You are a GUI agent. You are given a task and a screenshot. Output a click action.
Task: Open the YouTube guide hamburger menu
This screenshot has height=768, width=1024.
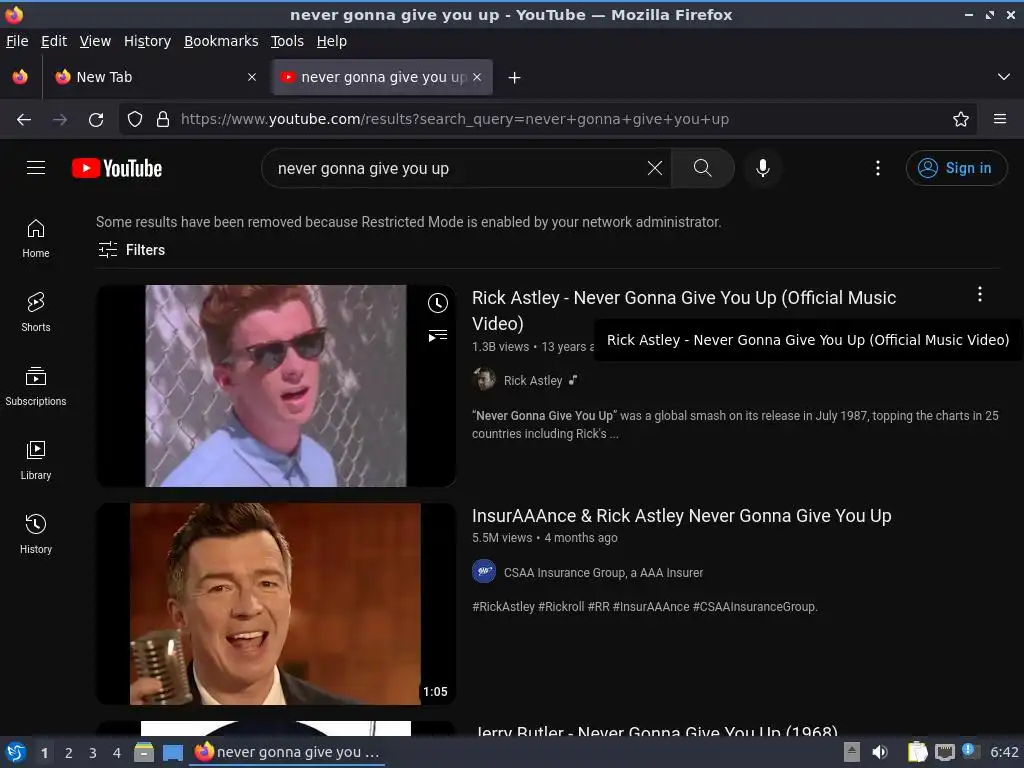click(x=36, y=168)
